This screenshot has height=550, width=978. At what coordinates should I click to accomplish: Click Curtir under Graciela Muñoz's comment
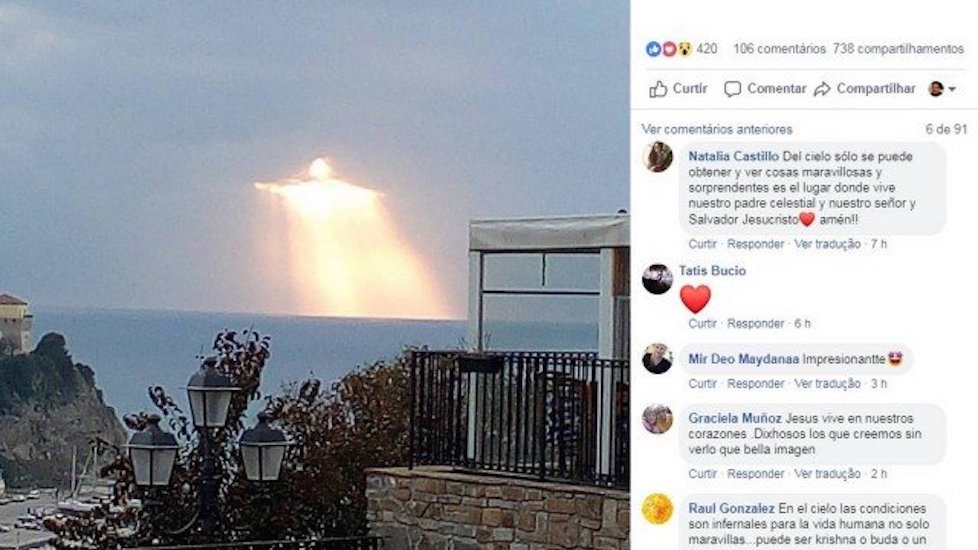point(702,474)
